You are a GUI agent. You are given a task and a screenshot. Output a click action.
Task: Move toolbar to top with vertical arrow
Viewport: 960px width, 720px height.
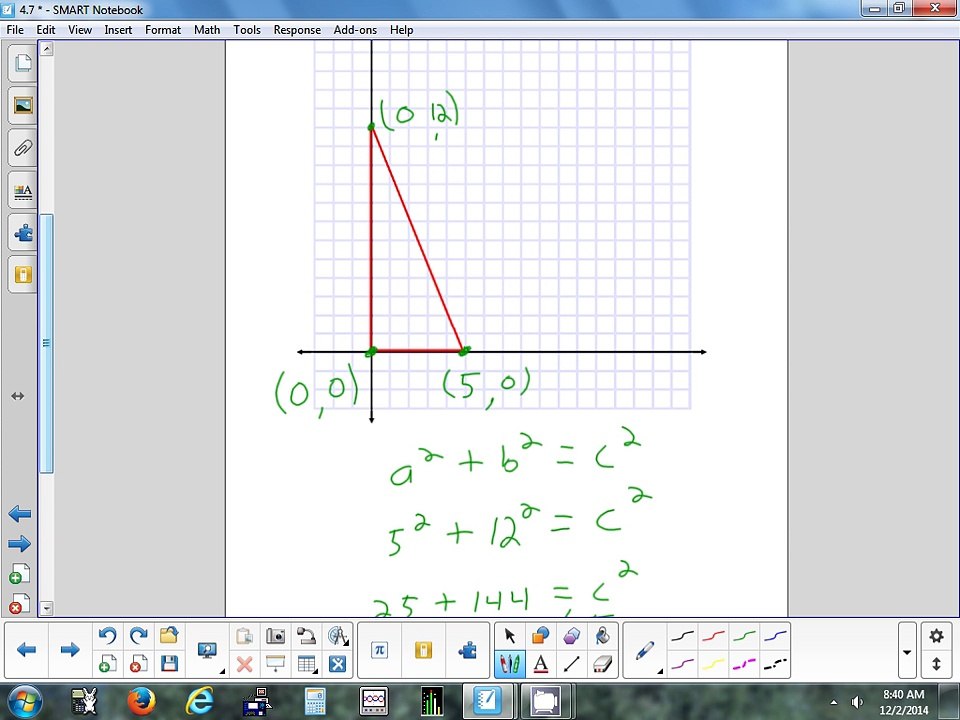pyautogui.click(x=936, y=664)
